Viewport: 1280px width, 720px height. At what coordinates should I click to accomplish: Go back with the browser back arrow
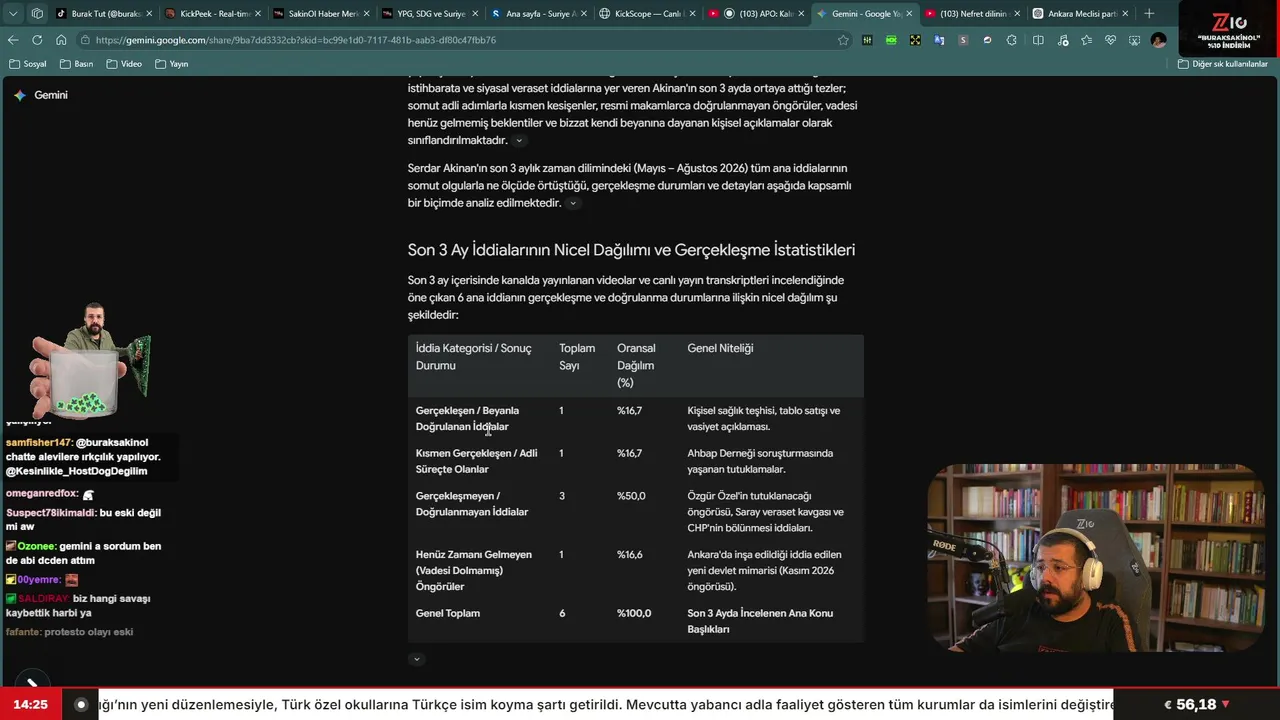[x=13, y=40]
